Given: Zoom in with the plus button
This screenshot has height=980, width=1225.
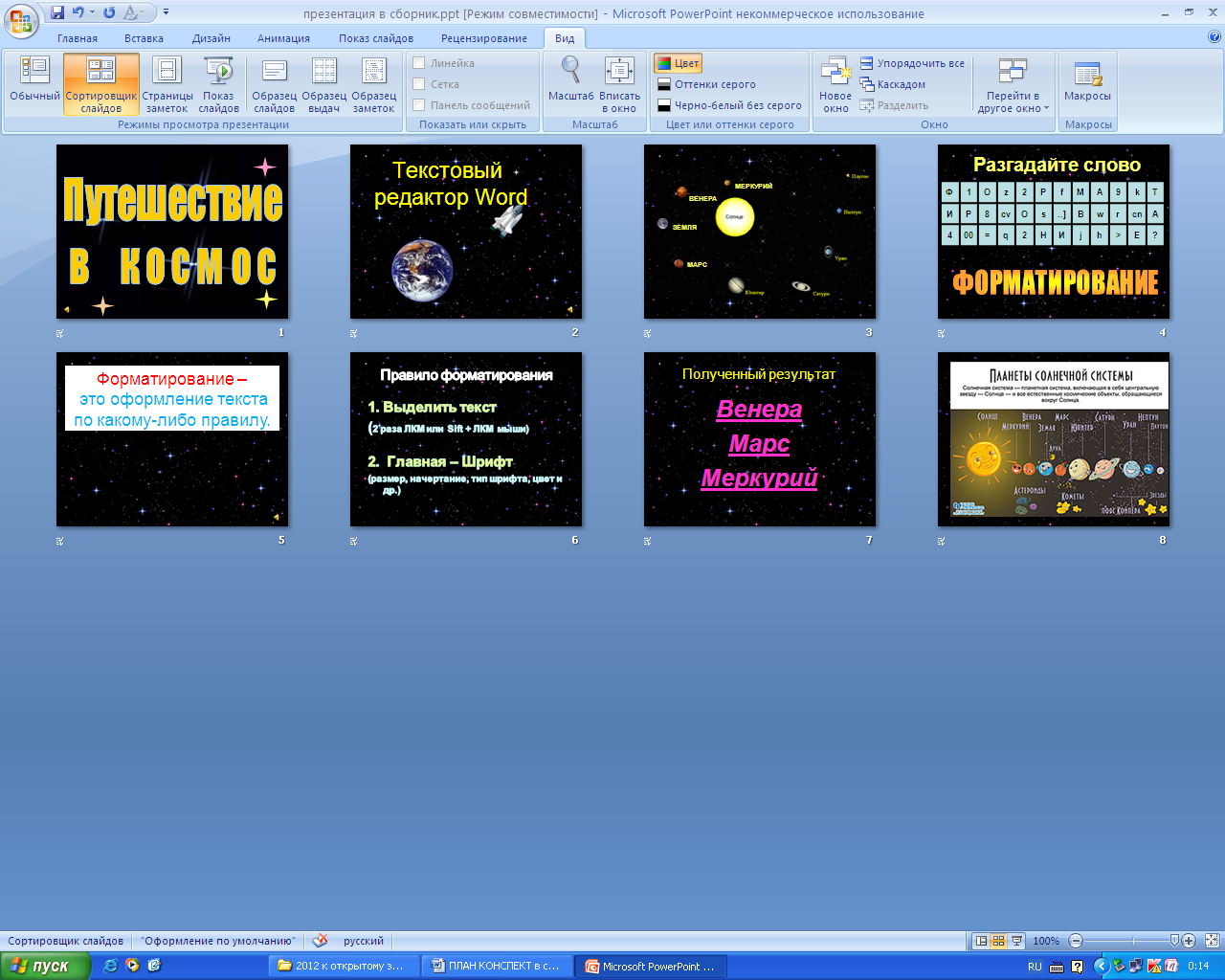Looking at the screenshot, I should tap(1189, 941).
